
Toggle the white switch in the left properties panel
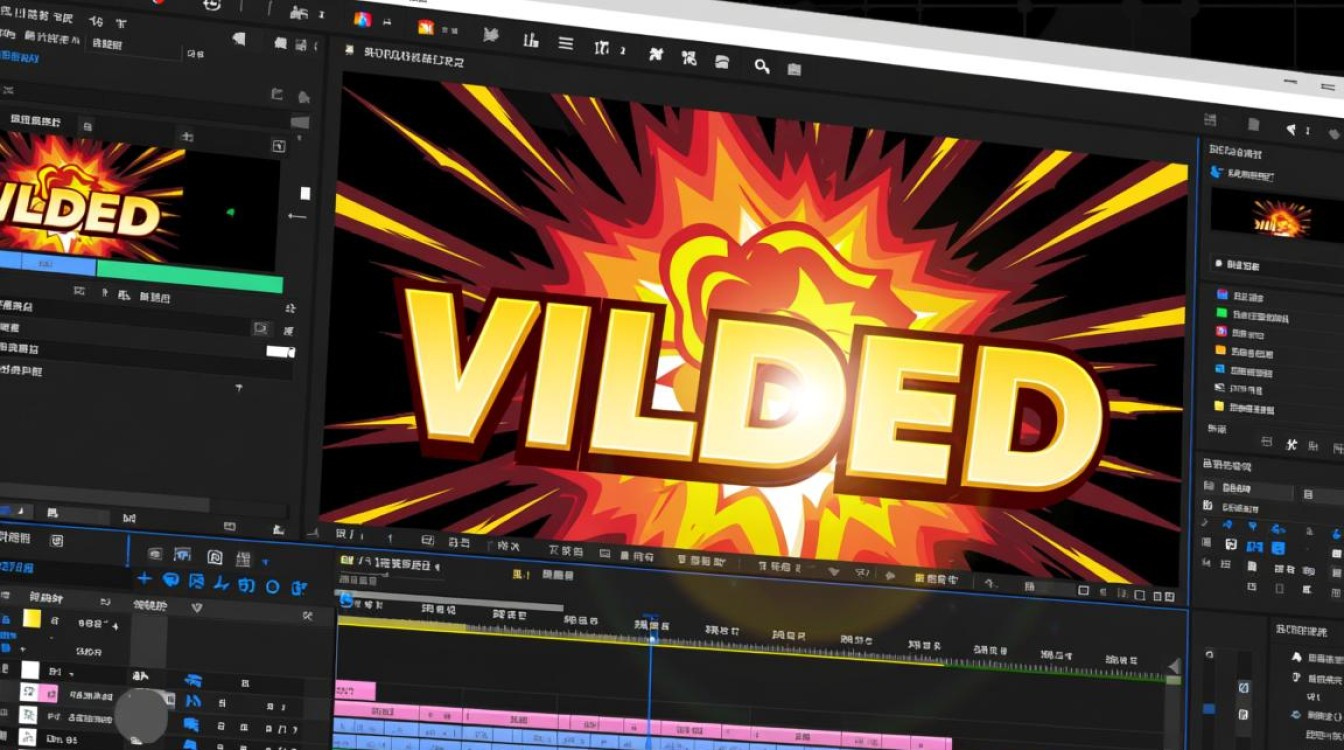coord(280,351)
